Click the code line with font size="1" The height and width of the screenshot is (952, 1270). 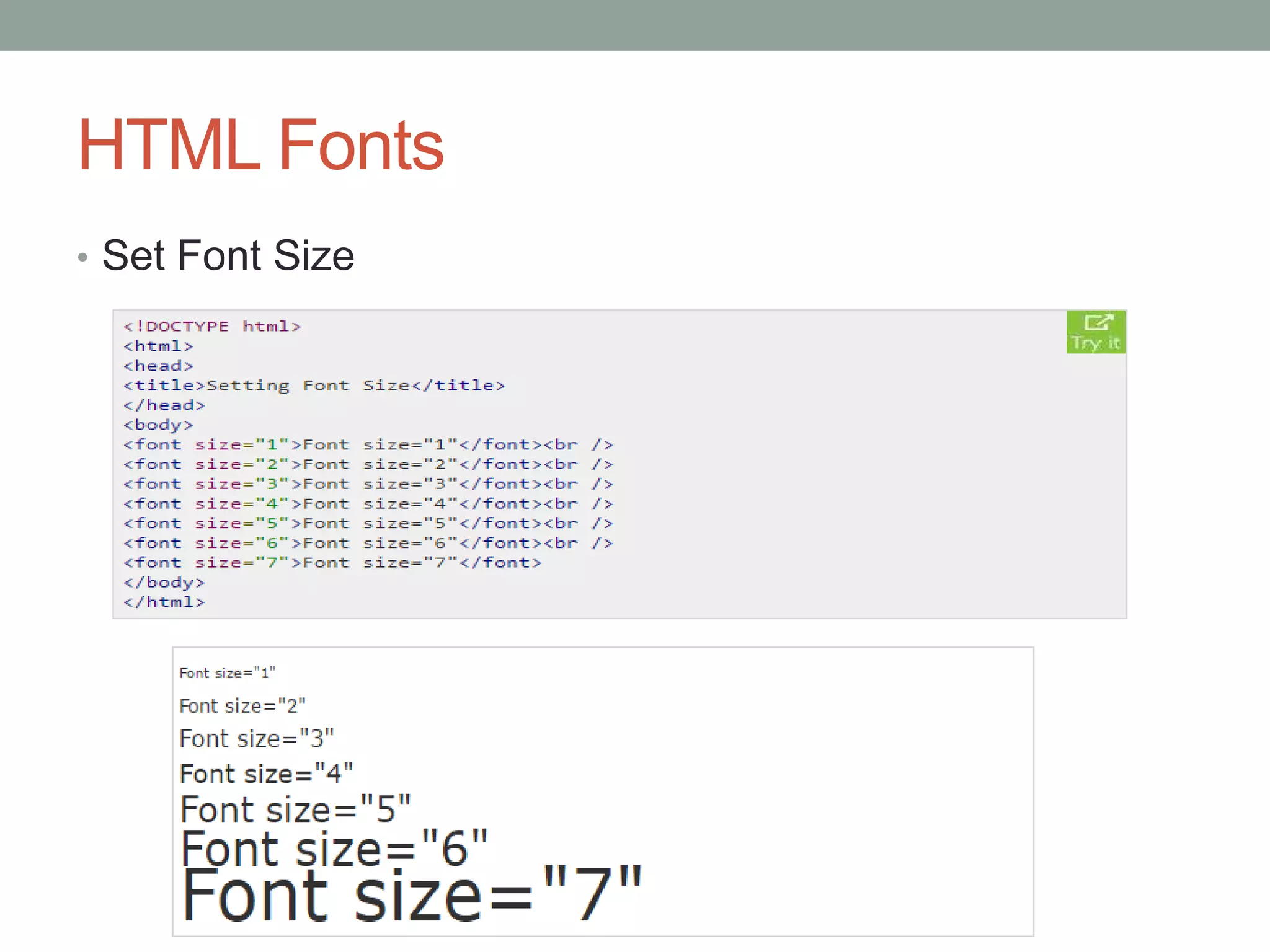pyautogui.click(x=368, y=445)
